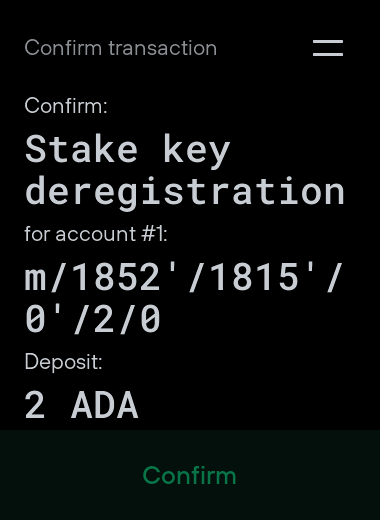Click the word "transaction" in the header
This screenshot has width=380, height=520.
[163, 48]
